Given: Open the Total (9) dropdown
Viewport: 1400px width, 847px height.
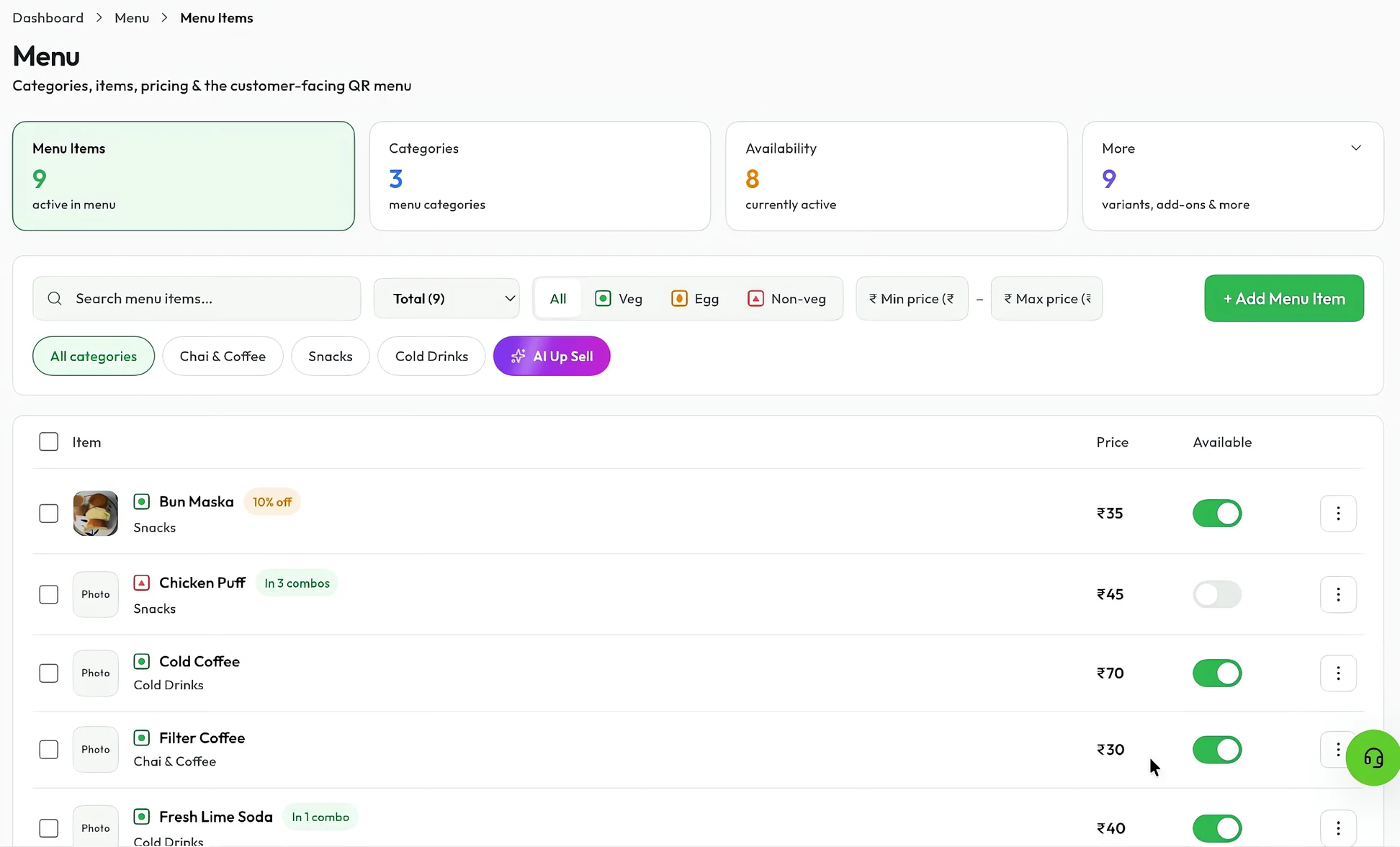Looking at the screenshot, I should (x=447, y=298).
